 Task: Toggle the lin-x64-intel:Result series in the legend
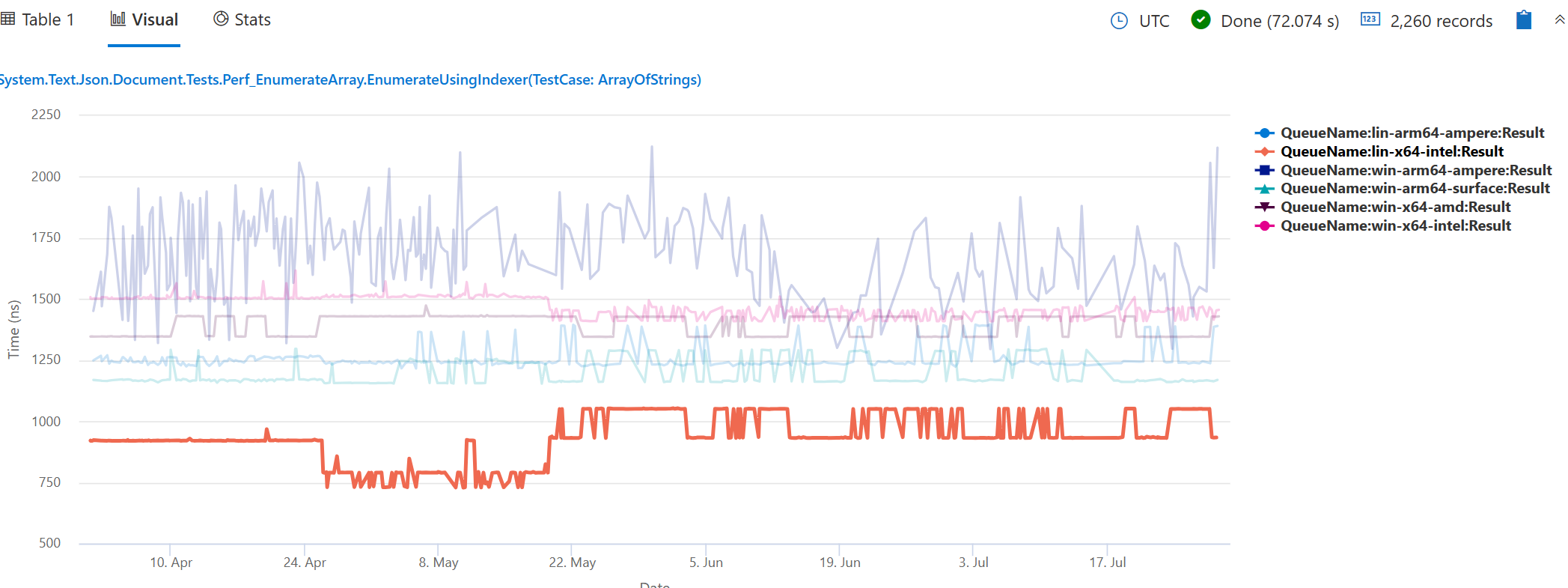point(1392,151)
